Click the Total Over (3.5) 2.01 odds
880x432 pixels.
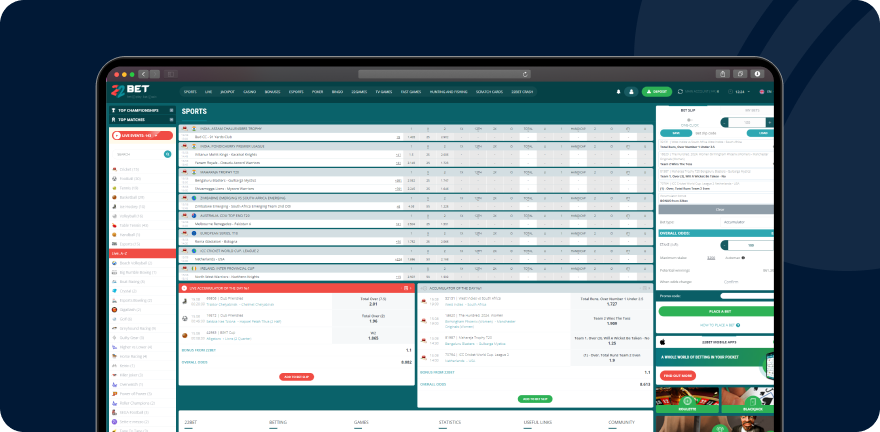click(373, 301)
